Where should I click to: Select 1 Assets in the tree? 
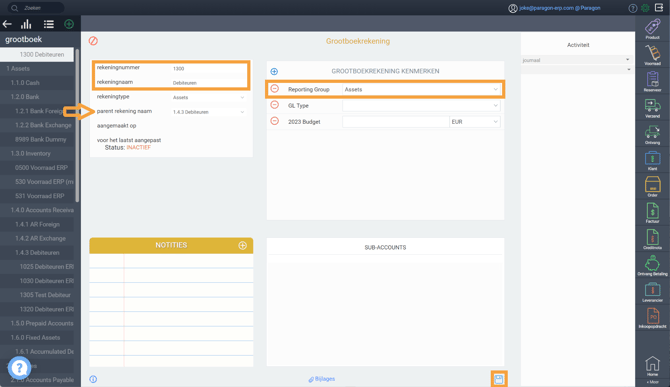click(37, 68)
